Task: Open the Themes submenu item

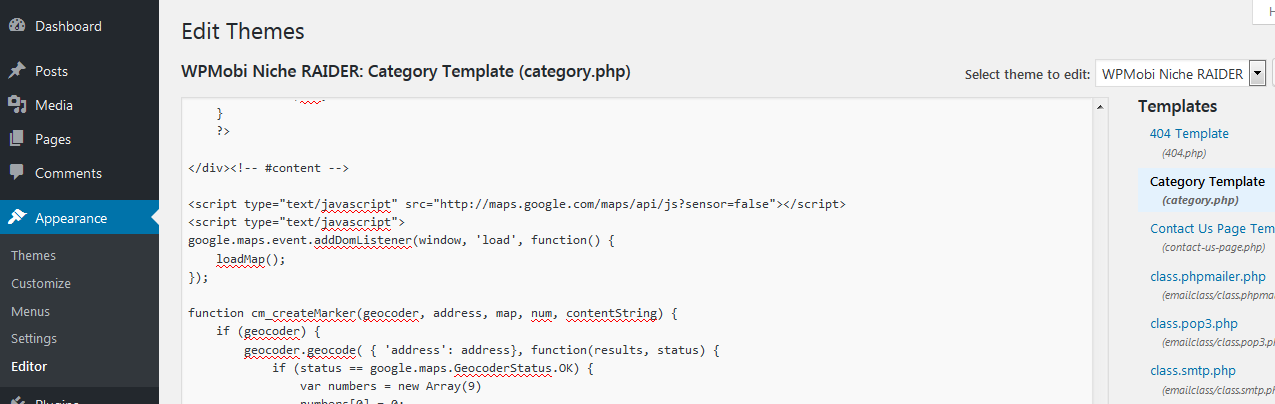Action: click(x=33, y=256)
